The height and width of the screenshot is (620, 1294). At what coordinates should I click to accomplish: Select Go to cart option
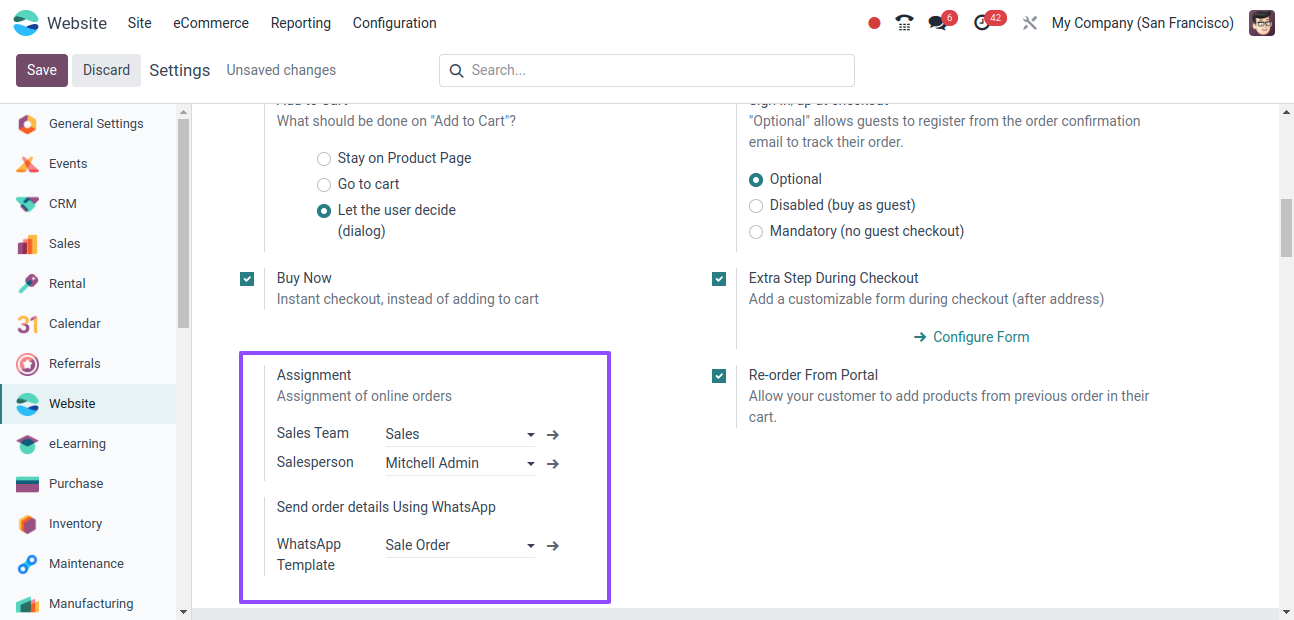click(324, 184)
